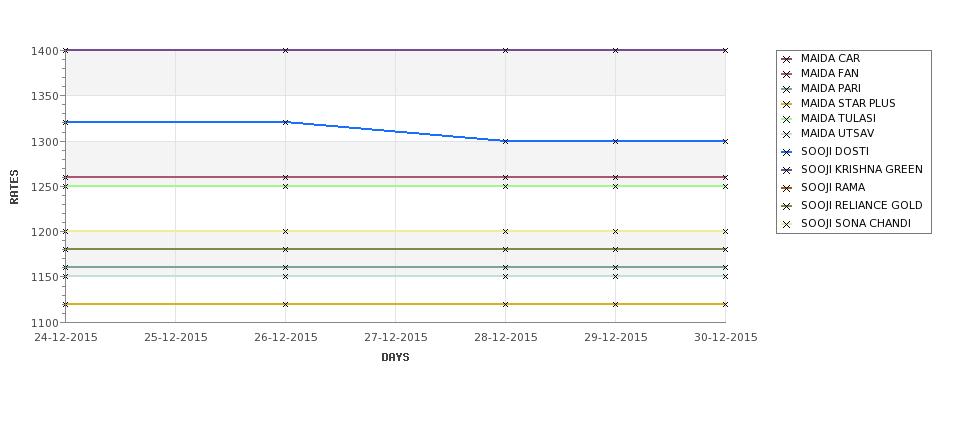
Task: Click the RATES axis title
Action: pyautogui.click(x=14, y=187)
